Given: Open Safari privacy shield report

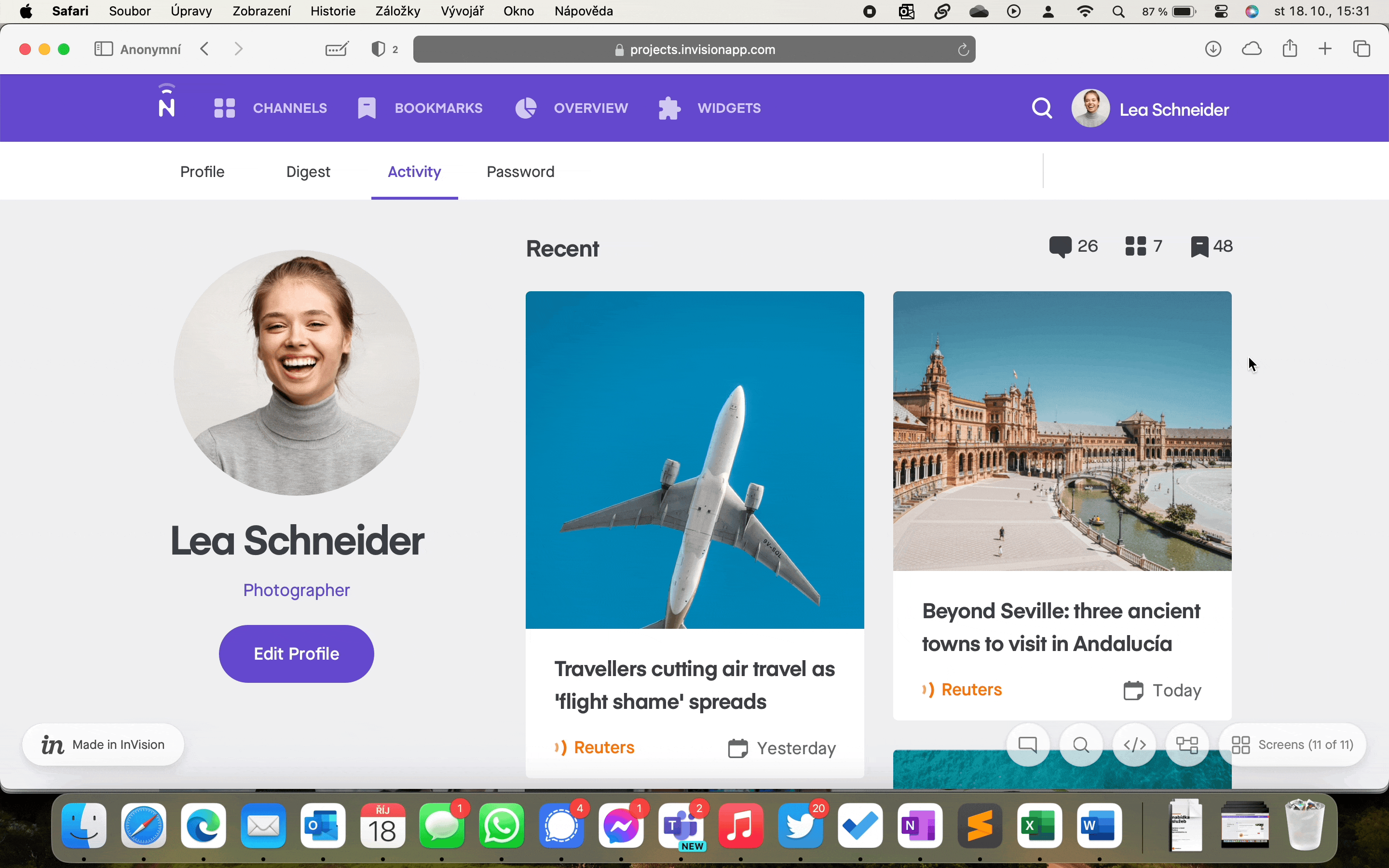Looking at the screenshot, I should pyautogui.click(x=378, y=49).
